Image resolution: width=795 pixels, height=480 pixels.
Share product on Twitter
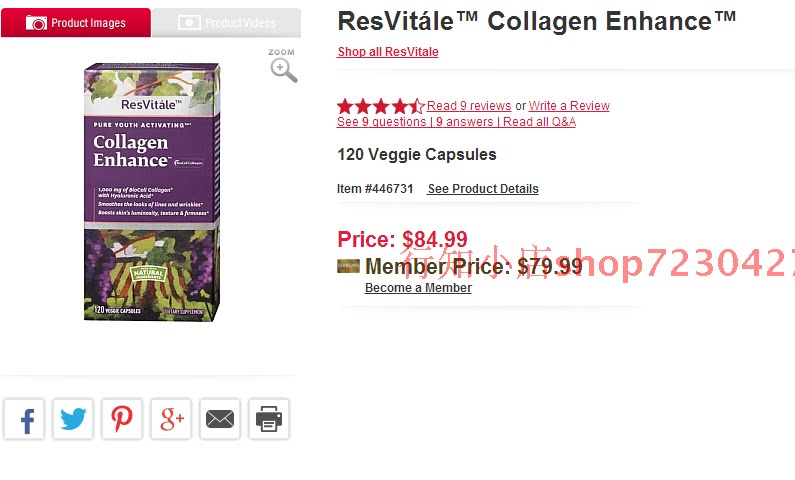tap(73, 419)
